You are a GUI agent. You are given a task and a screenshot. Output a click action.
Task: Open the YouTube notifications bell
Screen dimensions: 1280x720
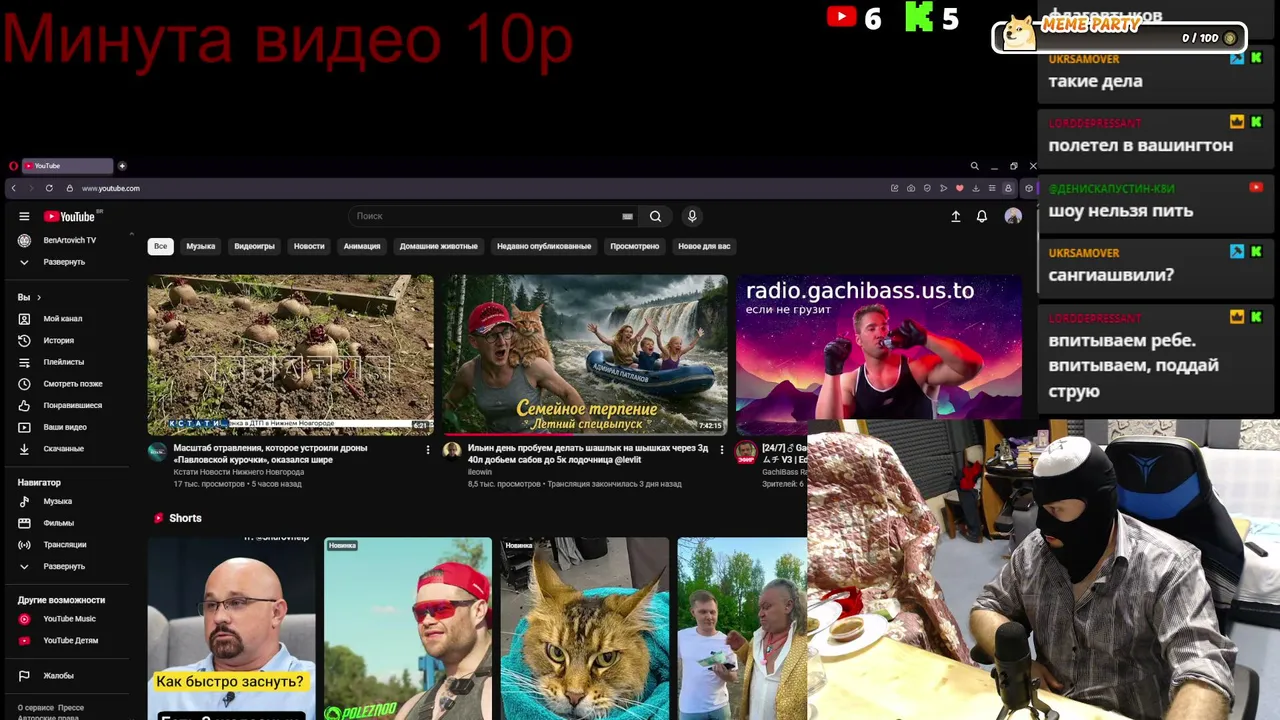(982, 216)
